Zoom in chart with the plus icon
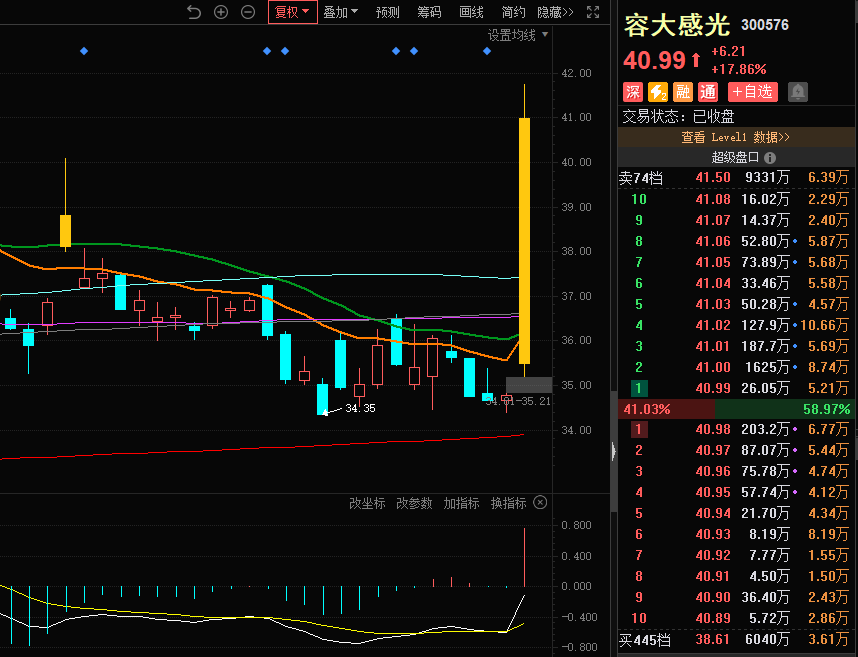Image resolution: width=858 pixels, height=657 pixels. pos(221,12)
